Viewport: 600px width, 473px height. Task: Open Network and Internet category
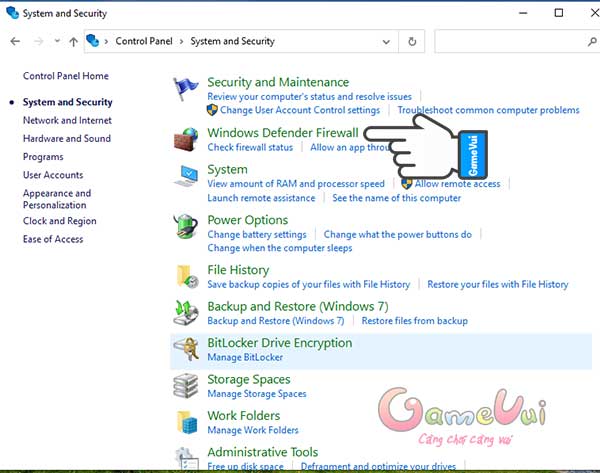(x=67, y=120)
